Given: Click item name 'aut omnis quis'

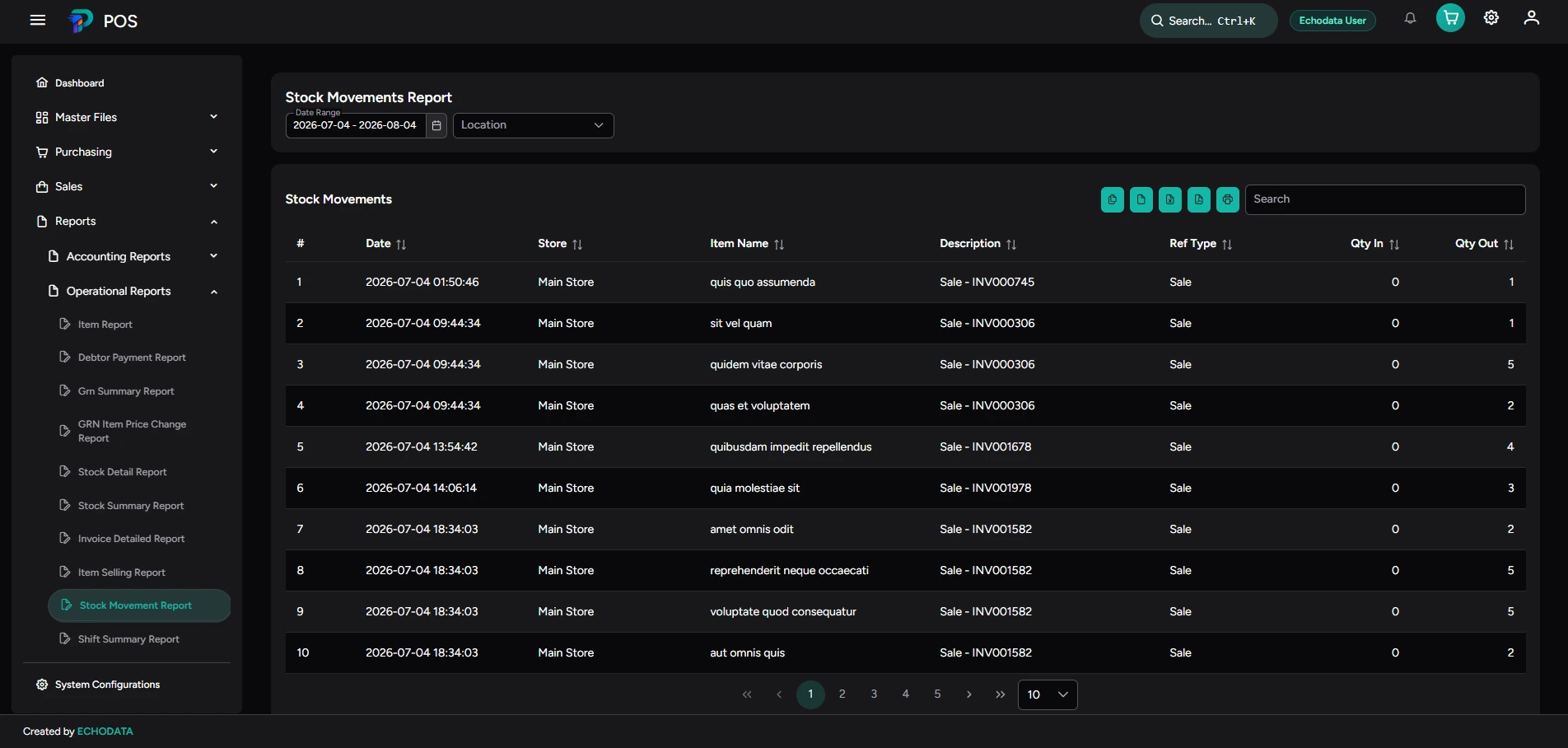Looking at the screenshot, I should (x=747, y=653).
